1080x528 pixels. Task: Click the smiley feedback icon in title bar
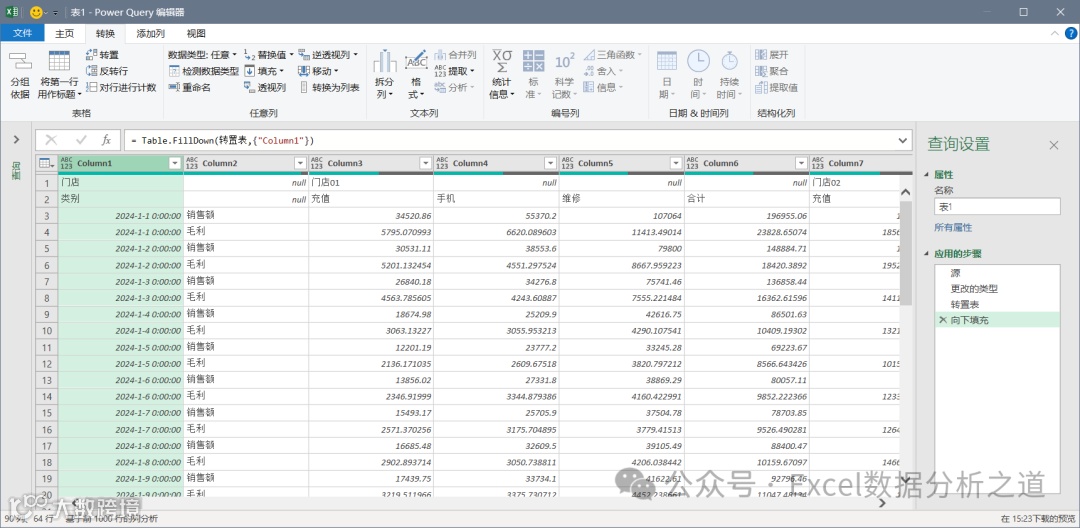37,12
